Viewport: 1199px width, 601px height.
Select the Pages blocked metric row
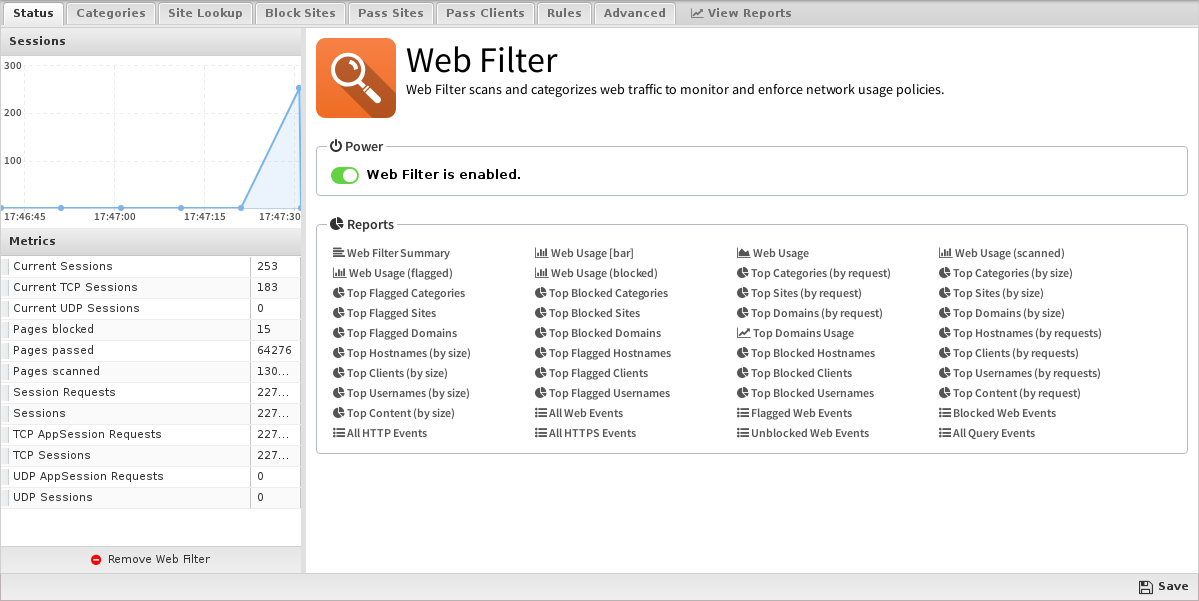click(x=151, y=330)
